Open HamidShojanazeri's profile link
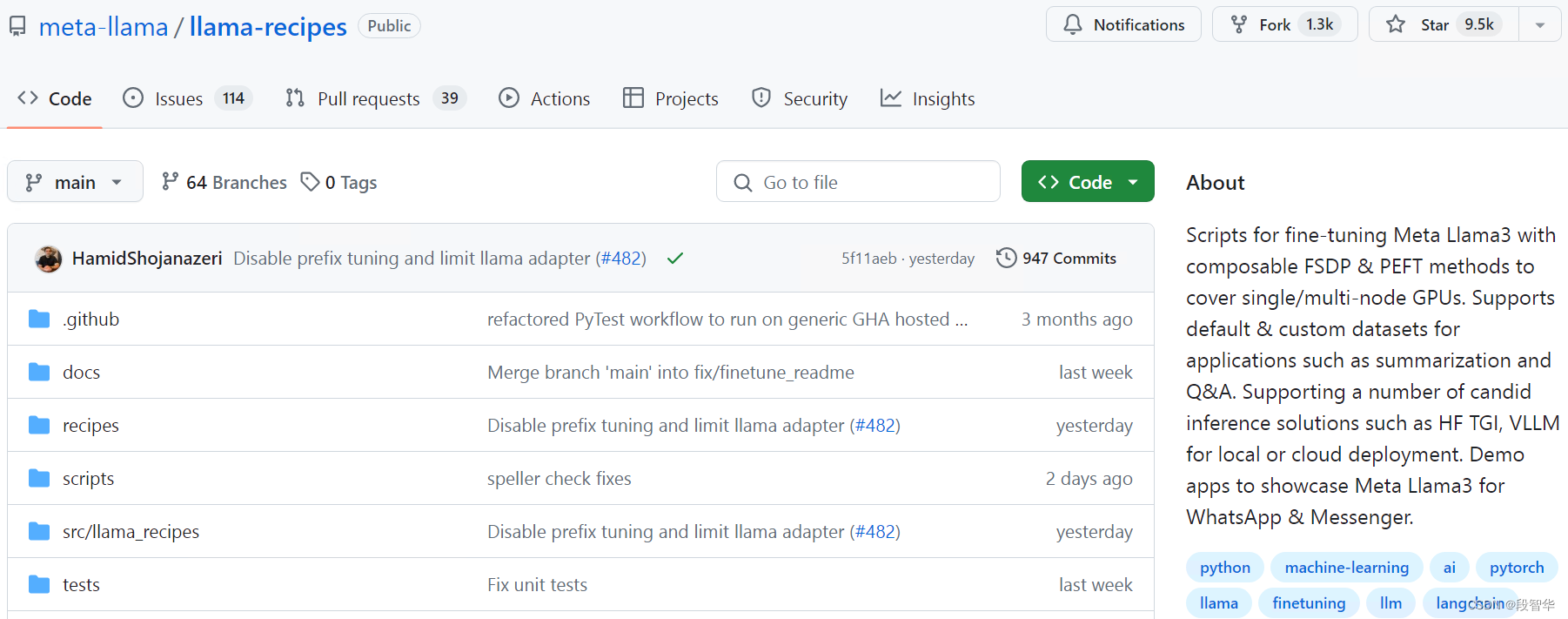Screen dimensions: 1568x619 click(147, 259)
